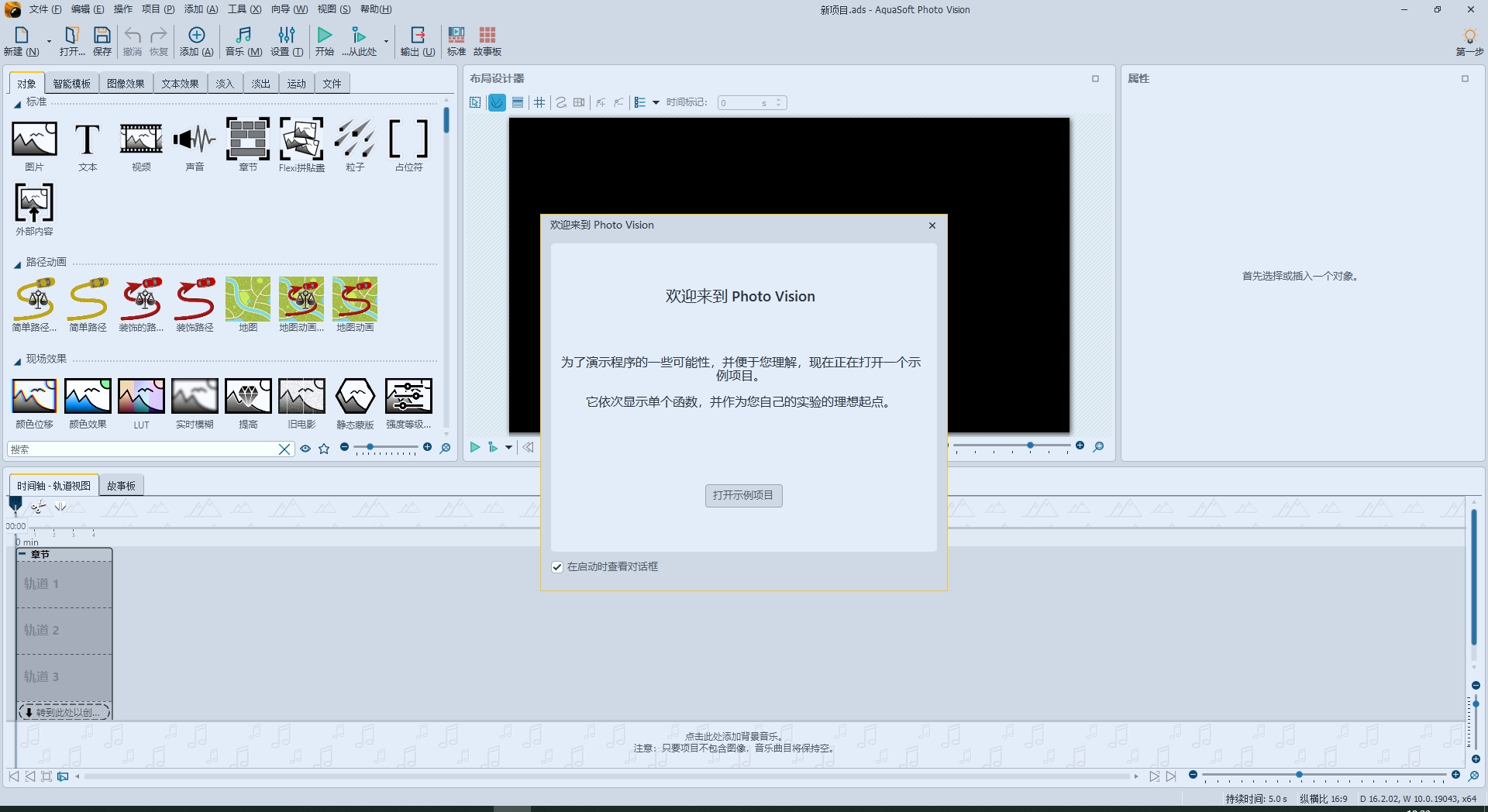The height and width of the screenshot is (812, 1488).
Task: Toggle the horizontal guides button in layout designer
Action: point(518,102)
